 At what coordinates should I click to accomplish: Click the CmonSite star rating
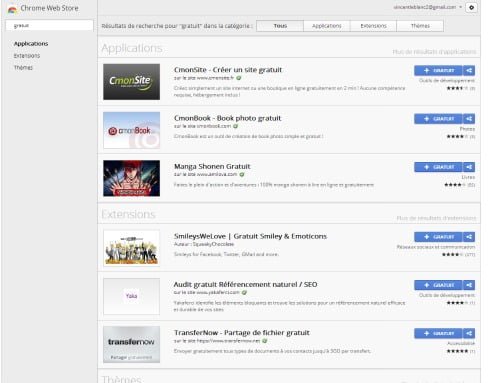[457, 88]
